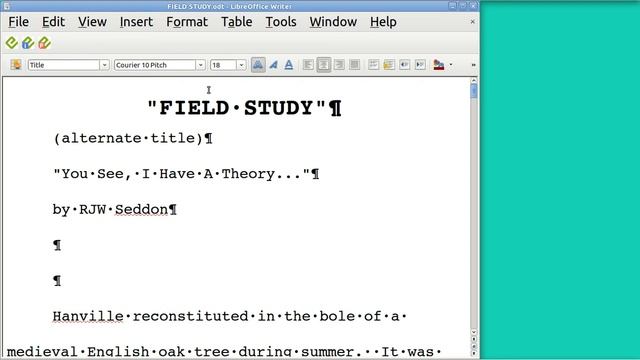Apply font color icon

[x=439, y=64]
